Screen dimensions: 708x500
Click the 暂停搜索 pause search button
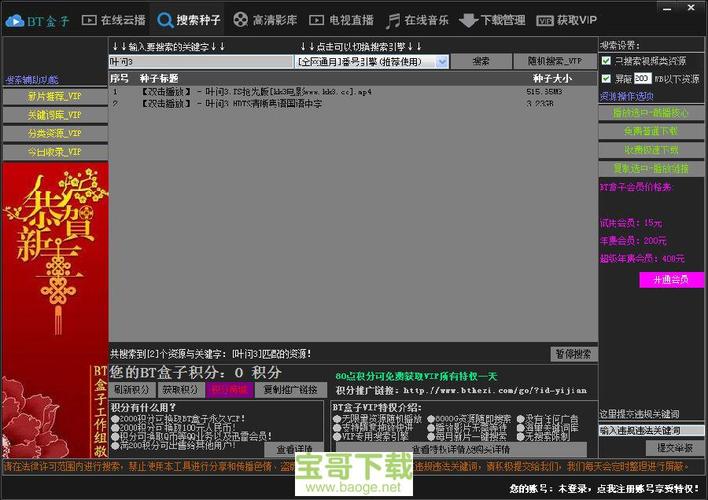click(x=573, y=354)
